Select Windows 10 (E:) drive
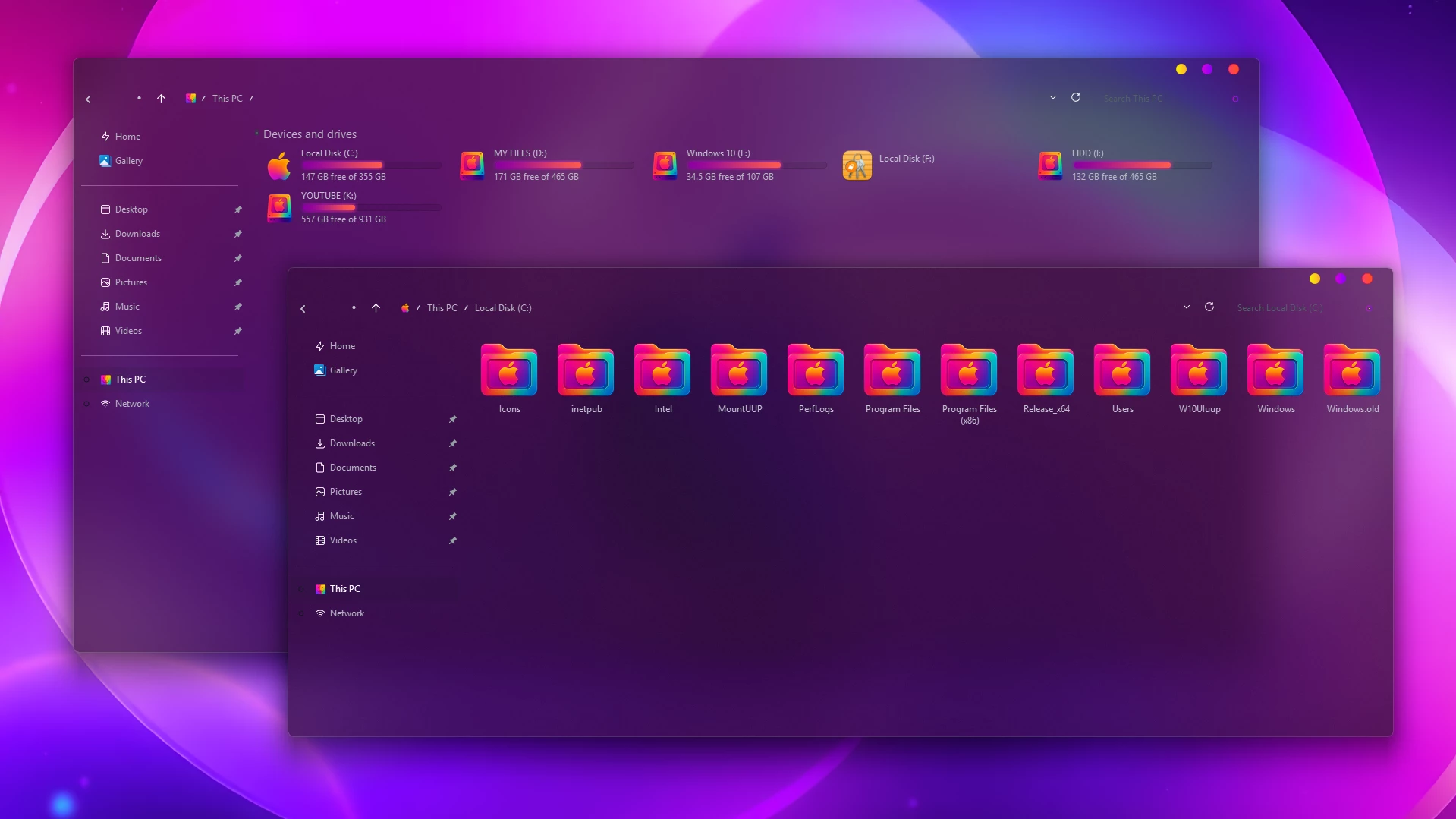This screenshot has width=1456, height=819. pyautogui.click(x=739, y=165)
